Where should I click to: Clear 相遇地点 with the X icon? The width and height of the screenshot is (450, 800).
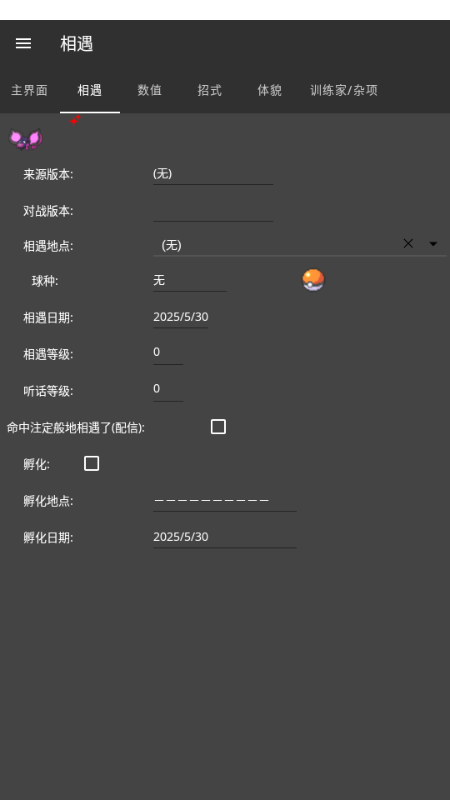tap(408, 244)
